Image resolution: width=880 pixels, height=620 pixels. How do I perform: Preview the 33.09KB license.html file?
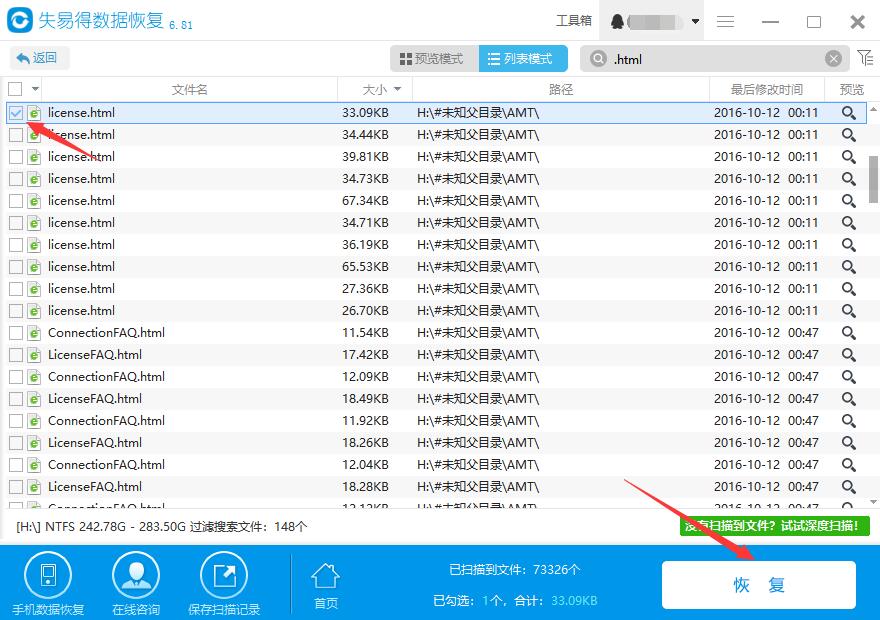[x=849, y=113]
